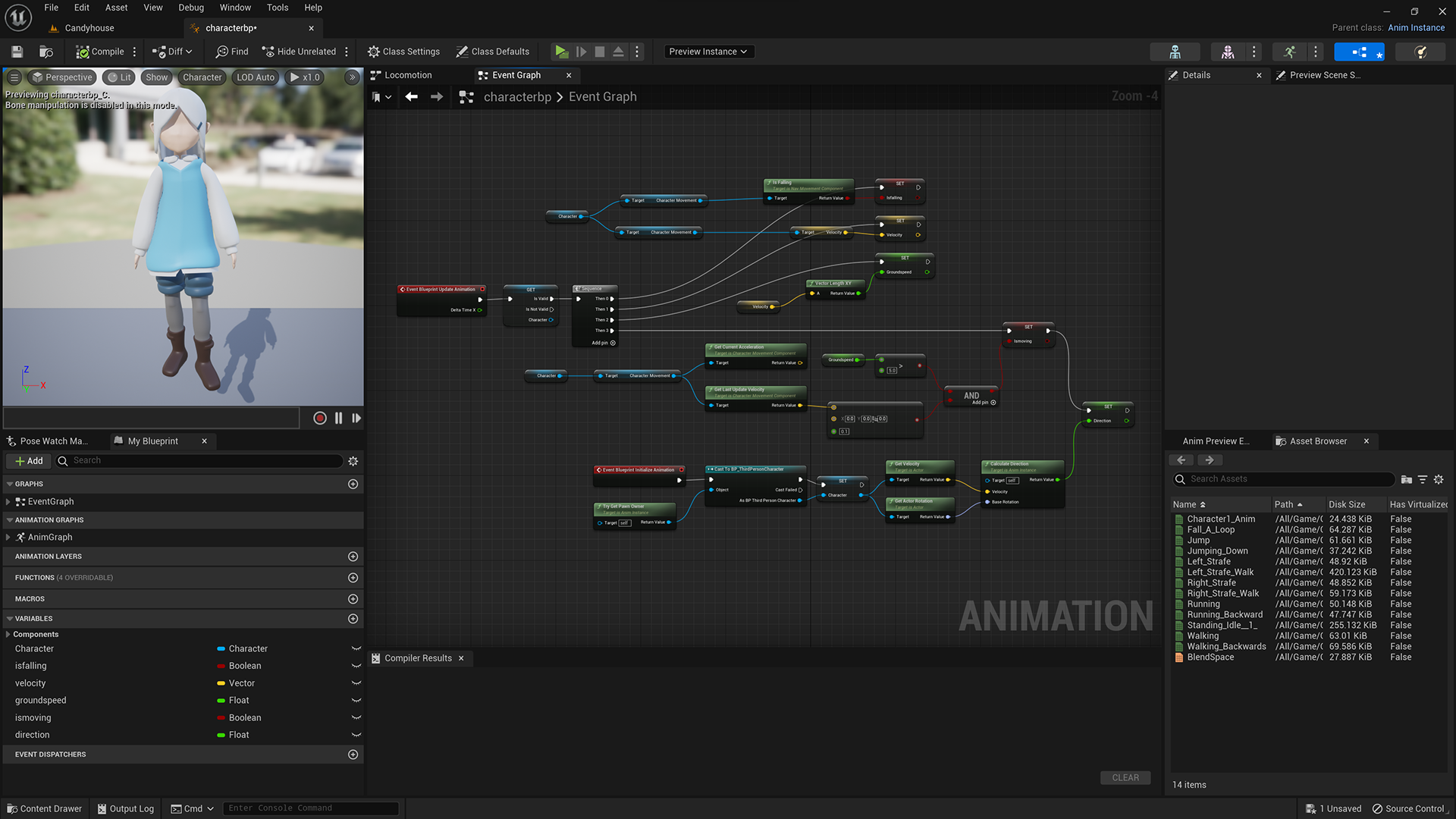Screen dimensions: 1456x819
Task: Switch to Skeleton editor mode icon
Action: point(1175,52)
